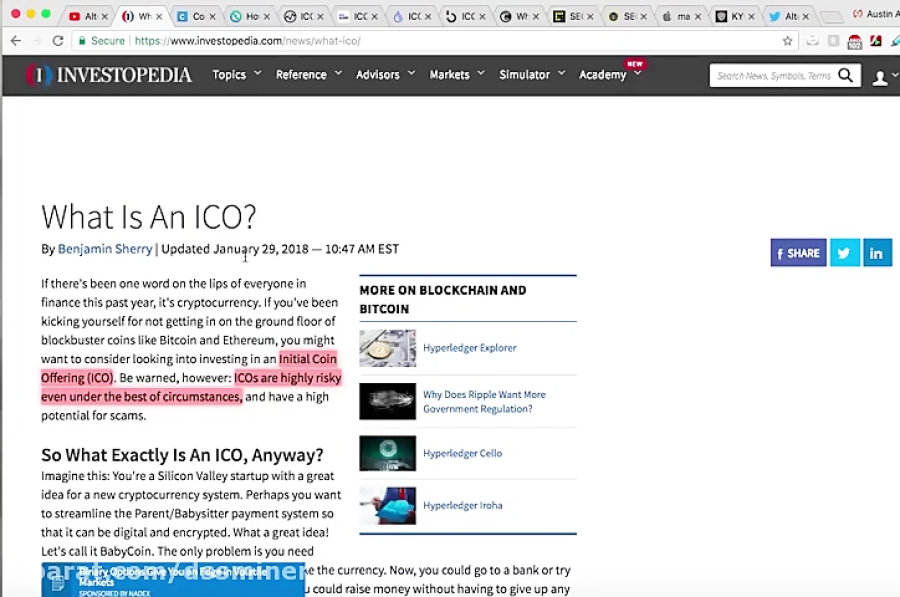Close the 'KY' tab
Image resolution: width=900 pixels, height=597 pixels.
click(x=751, y=17)
